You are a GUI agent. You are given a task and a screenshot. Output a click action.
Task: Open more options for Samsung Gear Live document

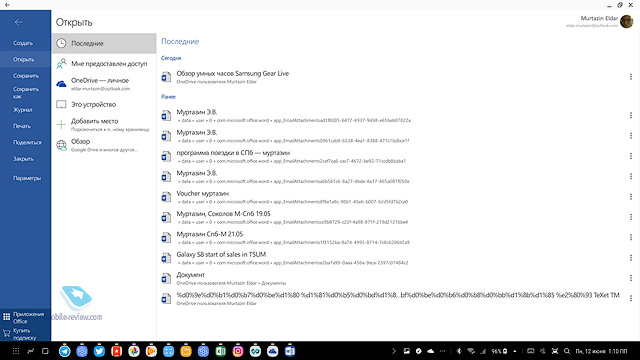[631, 76]
